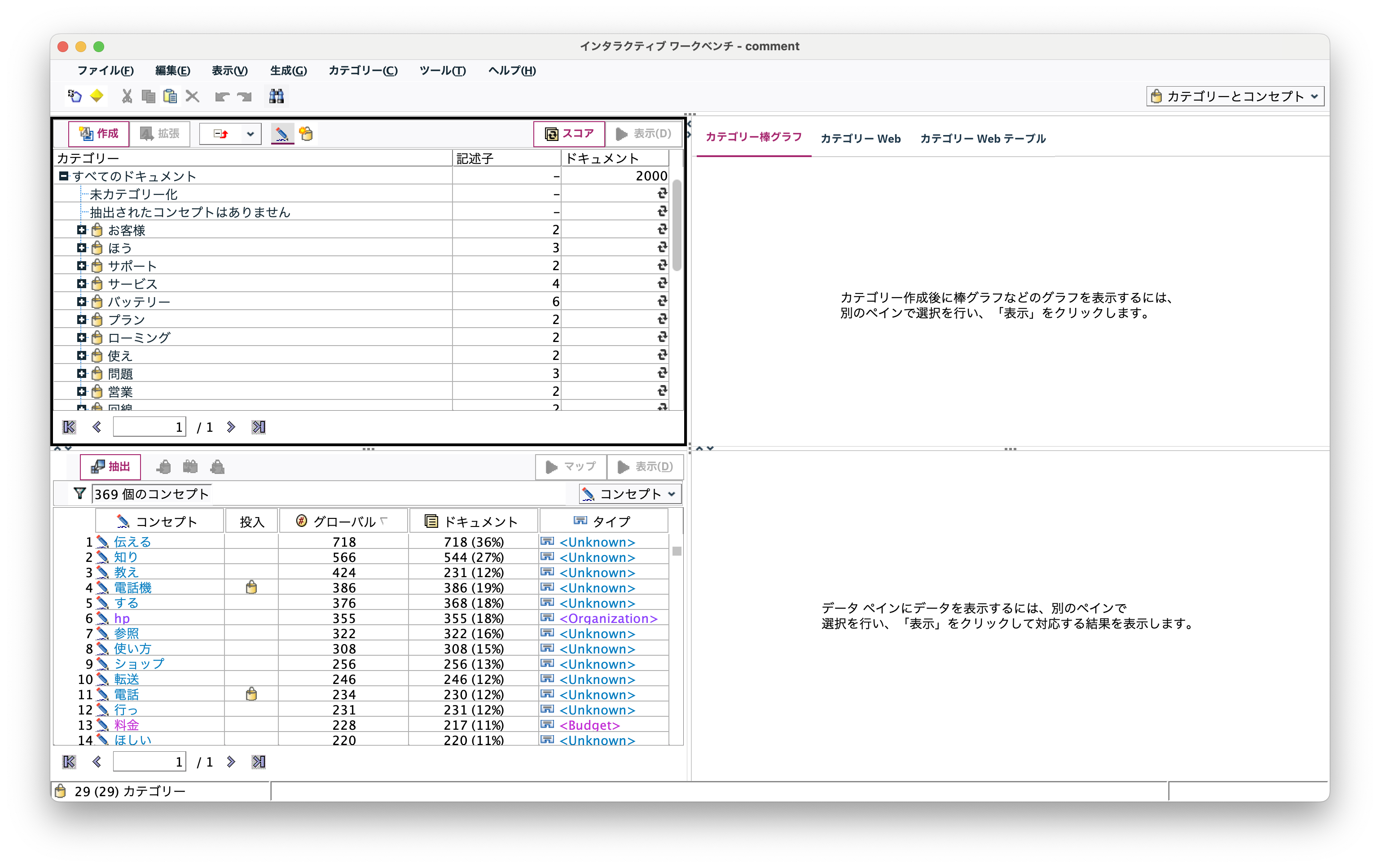Click the cut (scissors) toolbar icon
The height and width of the screenshot is (868, 1380).
tap(126, 96)
